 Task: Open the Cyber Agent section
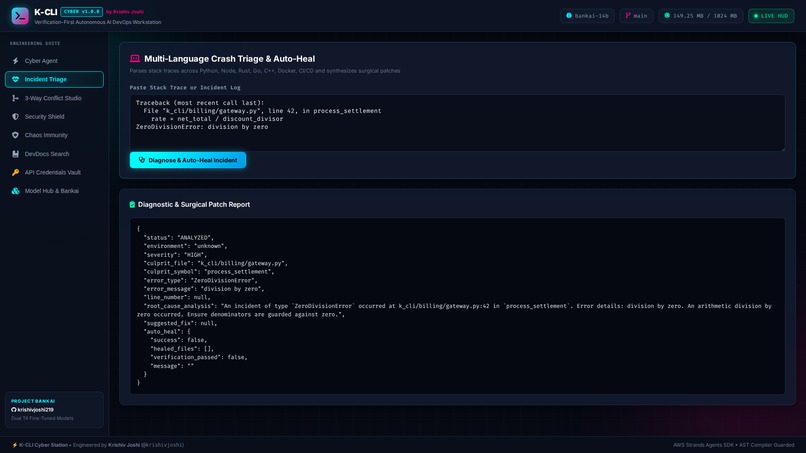coord(54,61)
